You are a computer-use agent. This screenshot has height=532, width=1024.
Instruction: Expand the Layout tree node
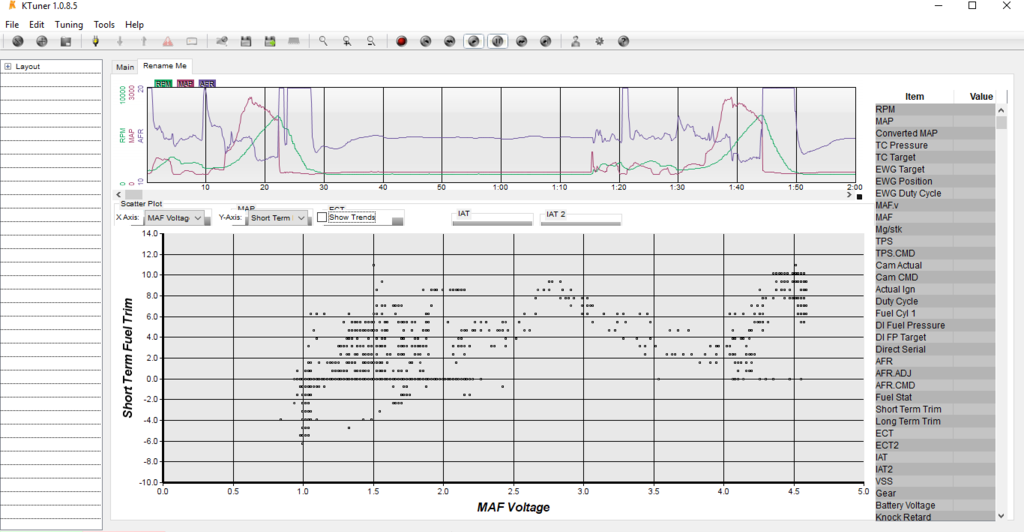(x=8, y=67)
